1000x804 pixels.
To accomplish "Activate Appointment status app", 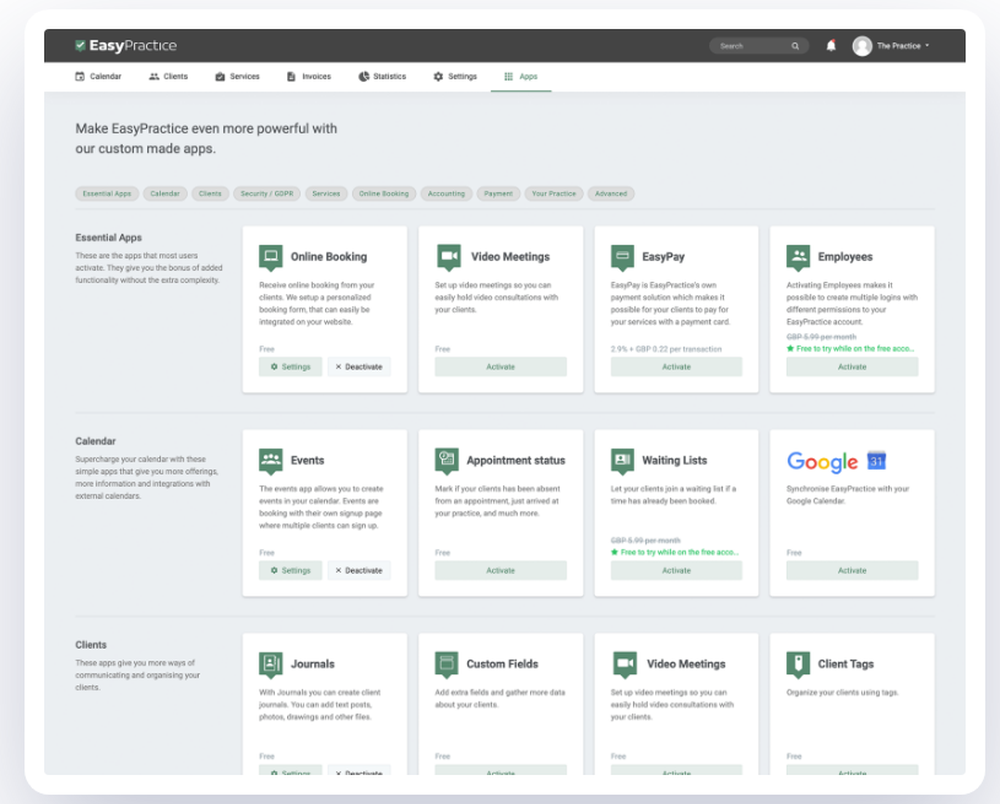I will click(501, 570).
